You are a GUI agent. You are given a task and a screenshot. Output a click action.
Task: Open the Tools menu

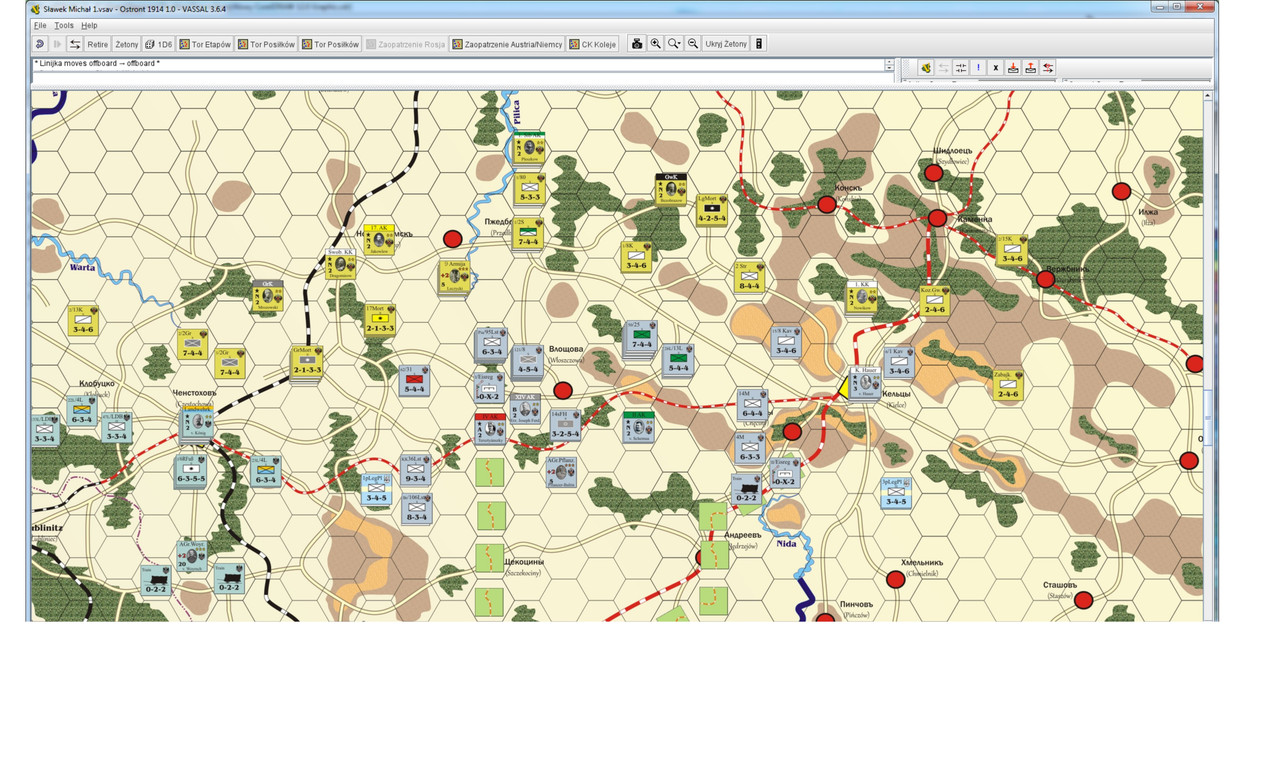(64, 25)
